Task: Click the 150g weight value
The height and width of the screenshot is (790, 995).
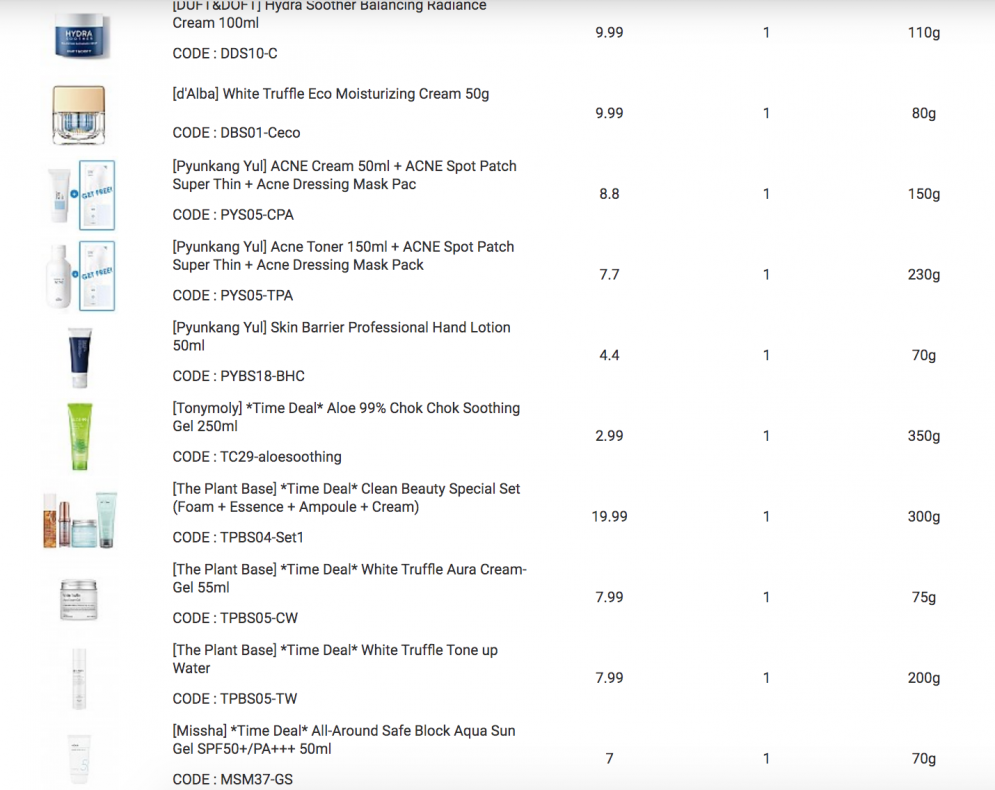Action: [x=923, y=194]
